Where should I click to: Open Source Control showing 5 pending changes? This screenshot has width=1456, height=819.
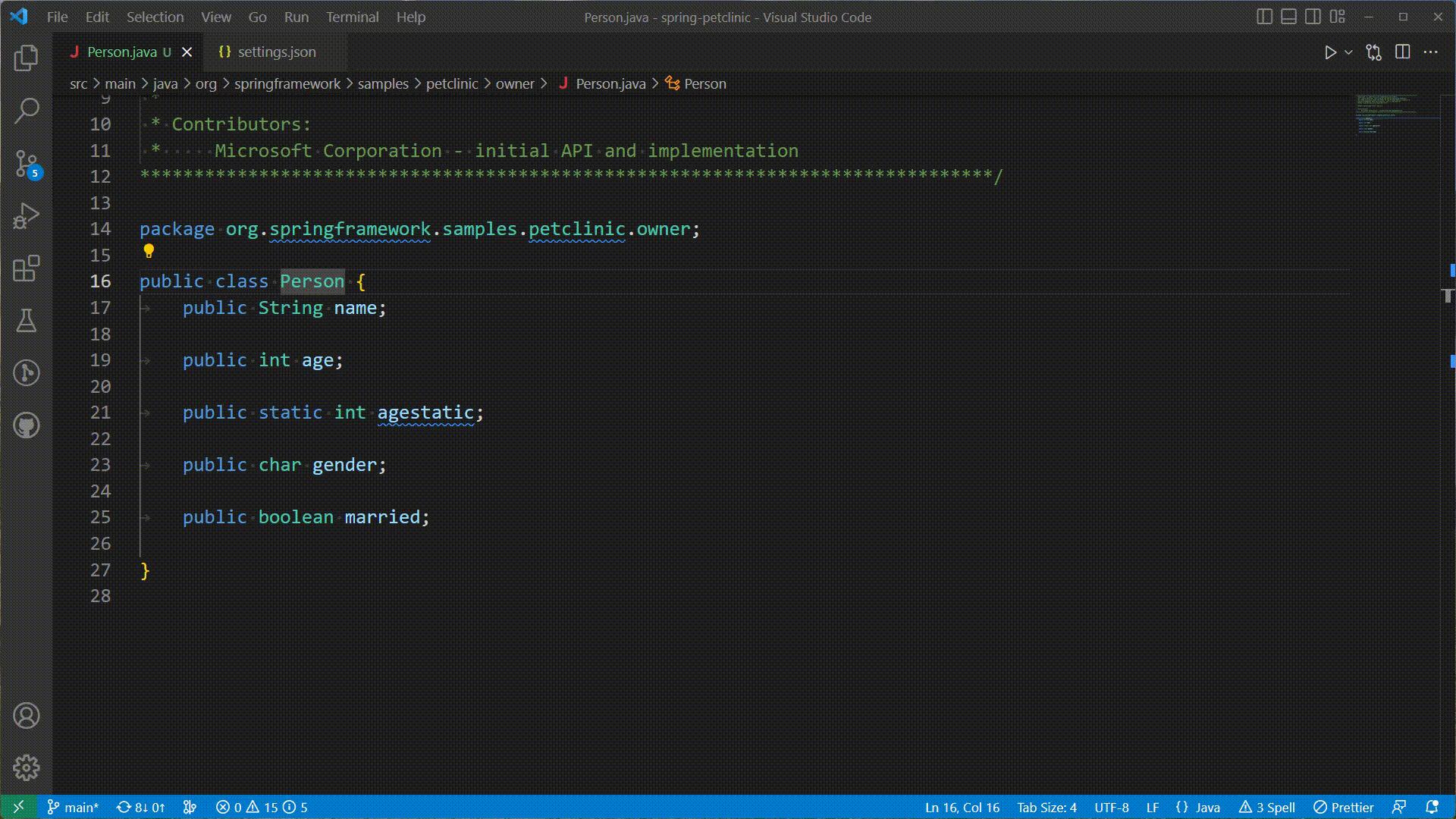(27, 163)
